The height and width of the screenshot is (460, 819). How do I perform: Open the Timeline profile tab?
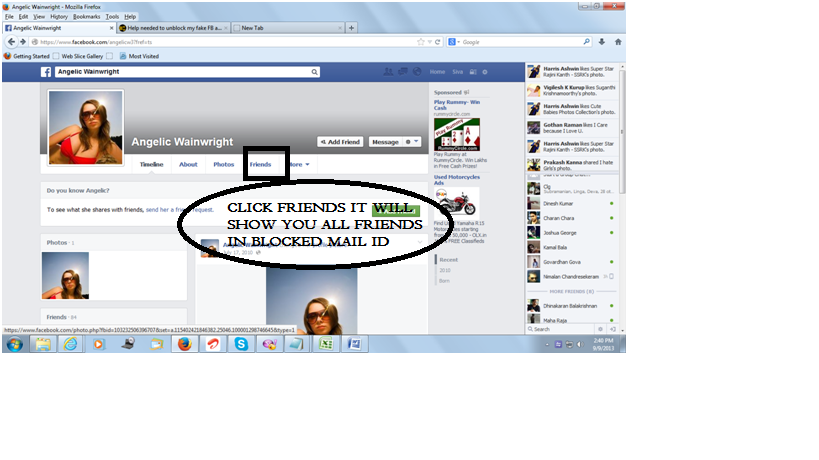[151, 164]
